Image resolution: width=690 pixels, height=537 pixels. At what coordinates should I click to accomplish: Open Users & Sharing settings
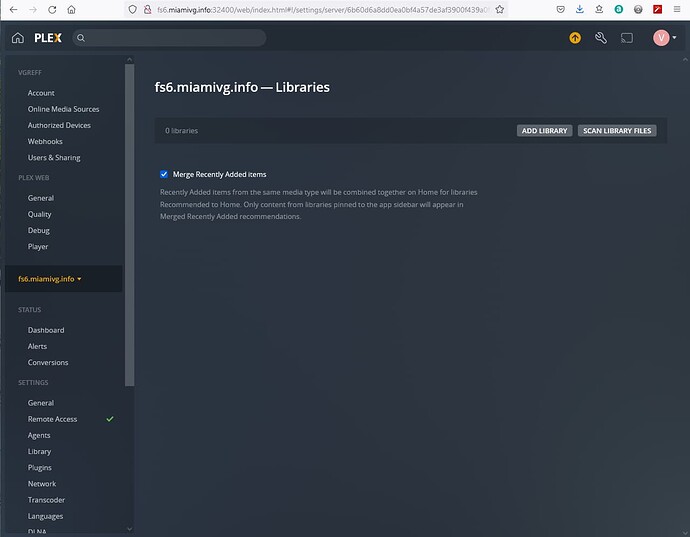click(54, 158)
